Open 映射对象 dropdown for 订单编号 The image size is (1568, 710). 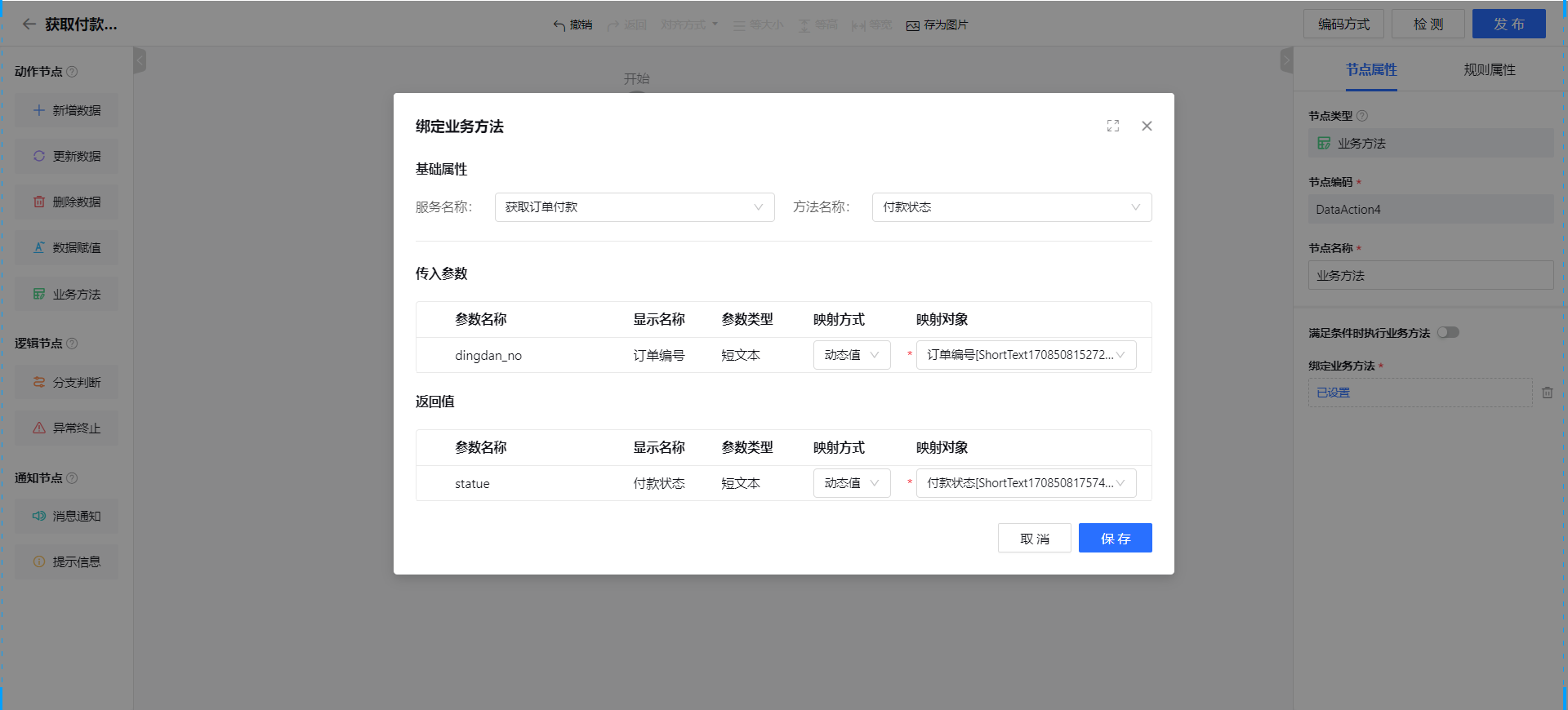click(x=1026, y=355)
